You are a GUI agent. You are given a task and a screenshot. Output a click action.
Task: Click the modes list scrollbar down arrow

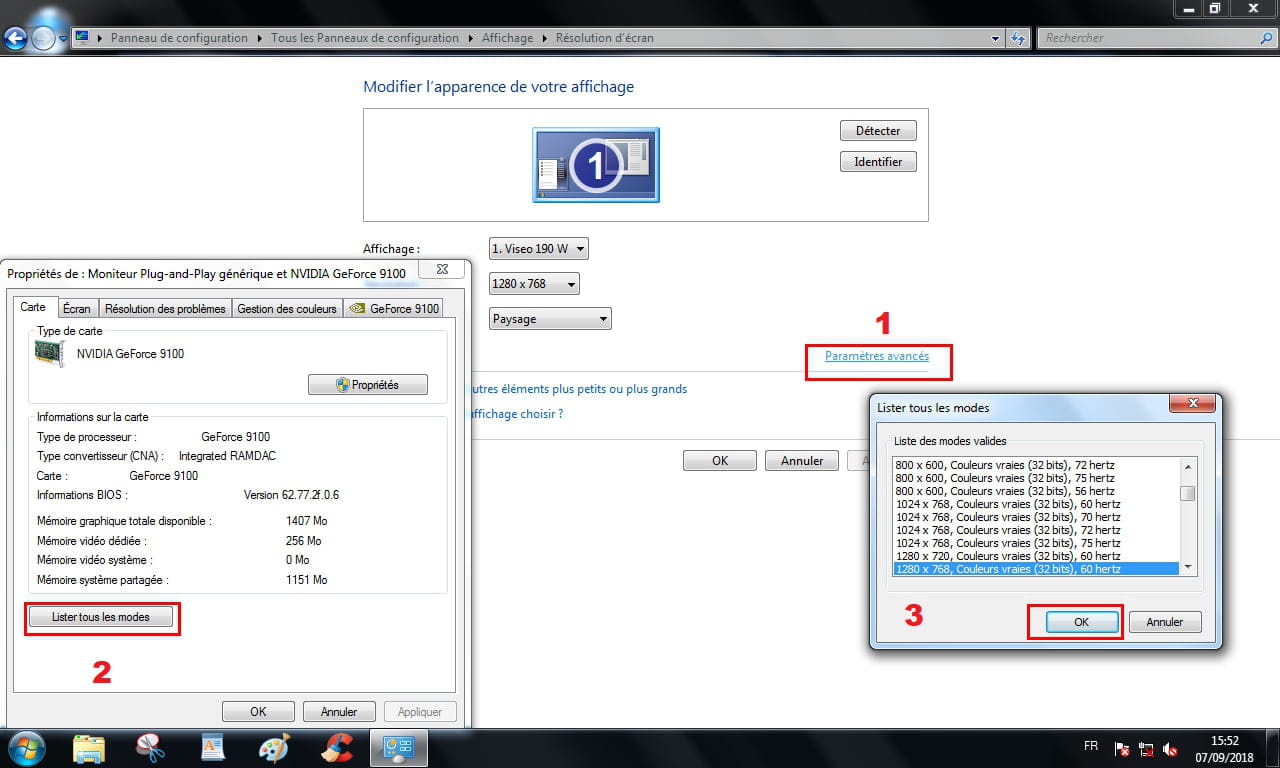[1188, 568]
